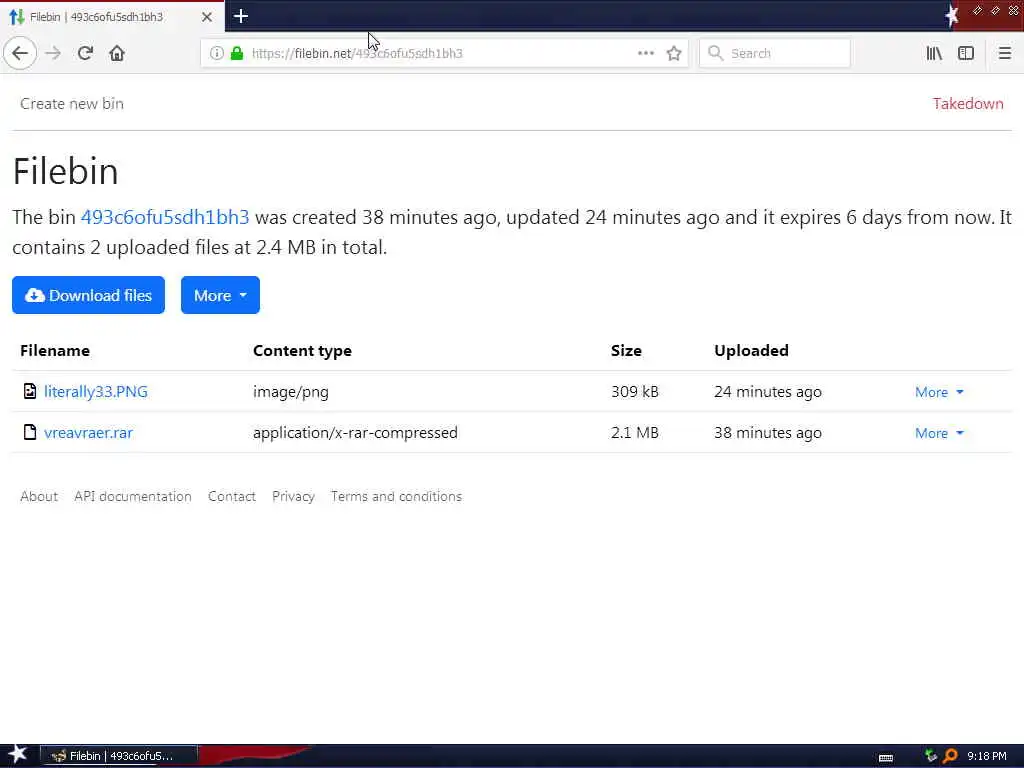Show site information icon in address bar
Screen dimensions: 1024x768
(x=216, y=53)
